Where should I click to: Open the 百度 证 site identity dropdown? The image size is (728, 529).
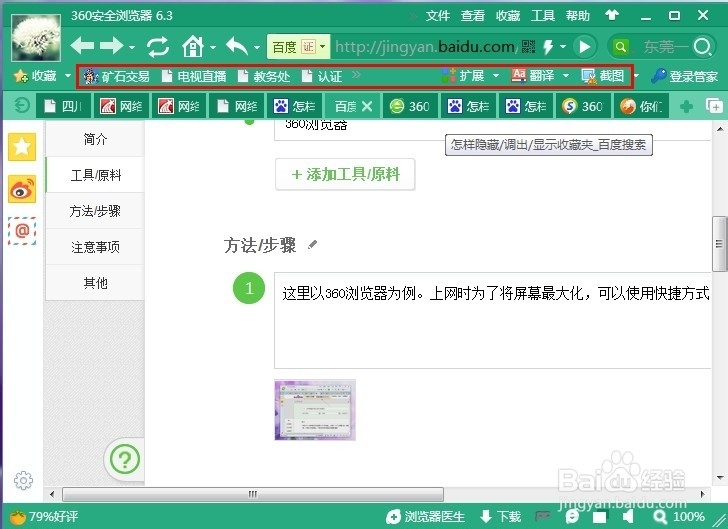click(x=299, y=46)
